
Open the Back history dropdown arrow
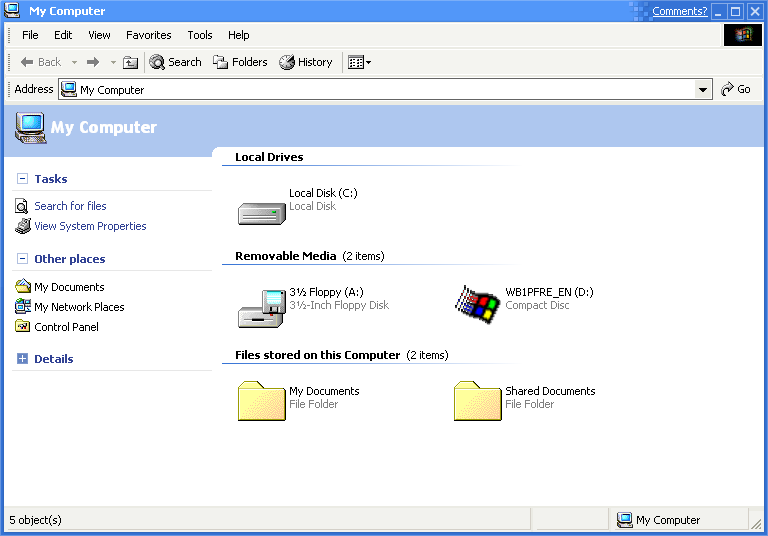click(x=74, y=62)
